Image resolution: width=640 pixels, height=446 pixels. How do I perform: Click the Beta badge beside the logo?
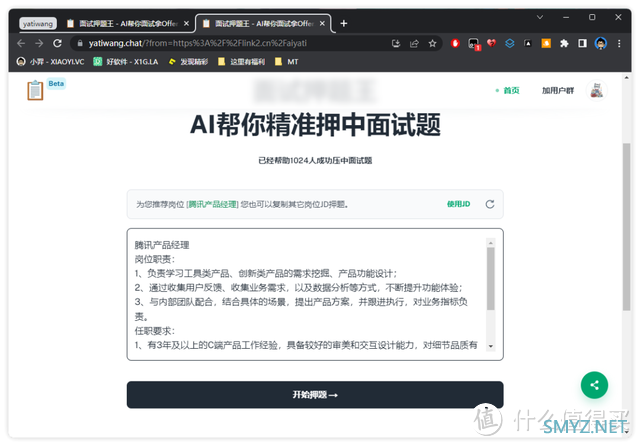[56, 83]
